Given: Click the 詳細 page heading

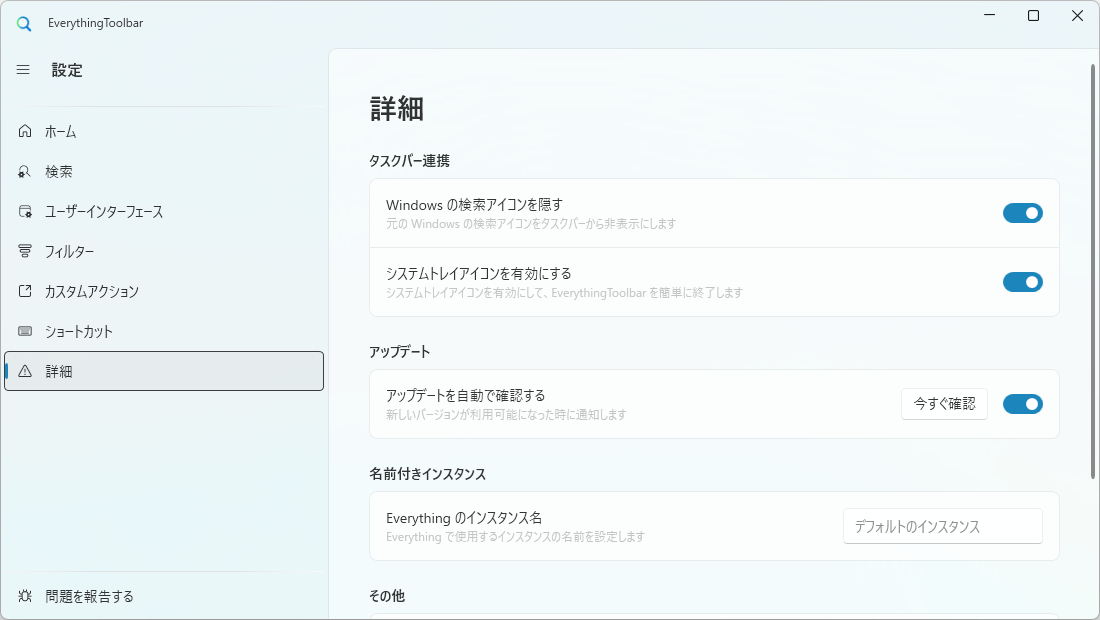Looking at the screenshot, I should click(x=396, y=109).
